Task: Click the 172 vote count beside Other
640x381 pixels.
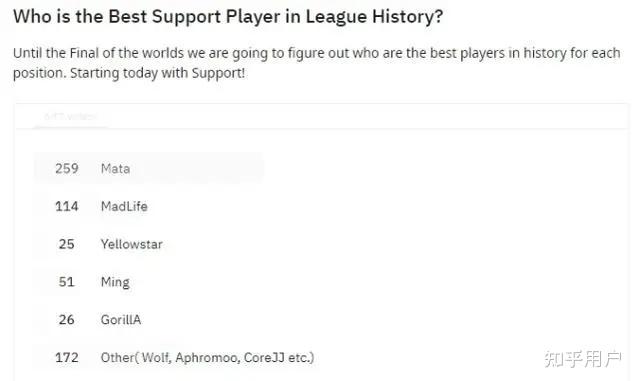Action: tap(67, 358)
